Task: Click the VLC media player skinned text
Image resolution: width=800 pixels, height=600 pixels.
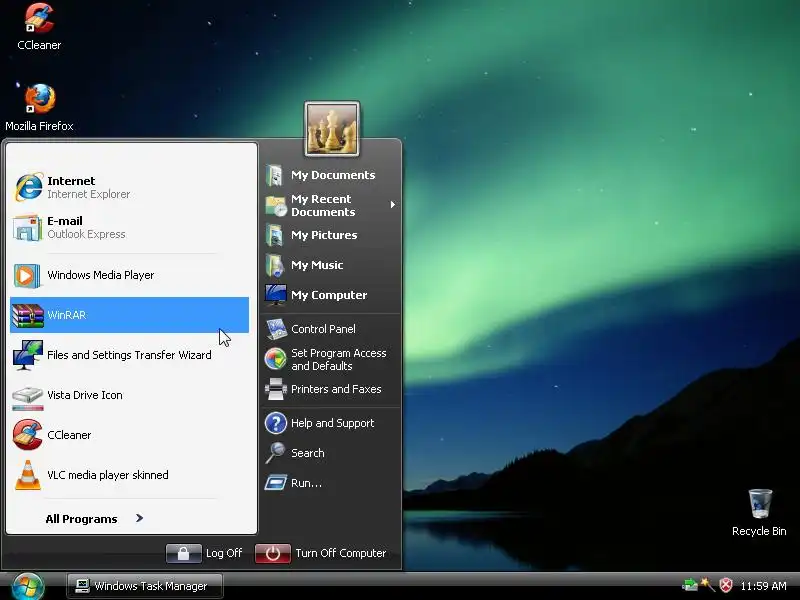Action: (x=108, y=475)
